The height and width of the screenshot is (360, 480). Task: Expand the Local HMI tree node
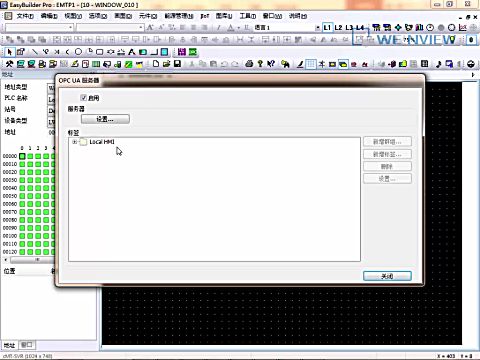tap(74, 142)
